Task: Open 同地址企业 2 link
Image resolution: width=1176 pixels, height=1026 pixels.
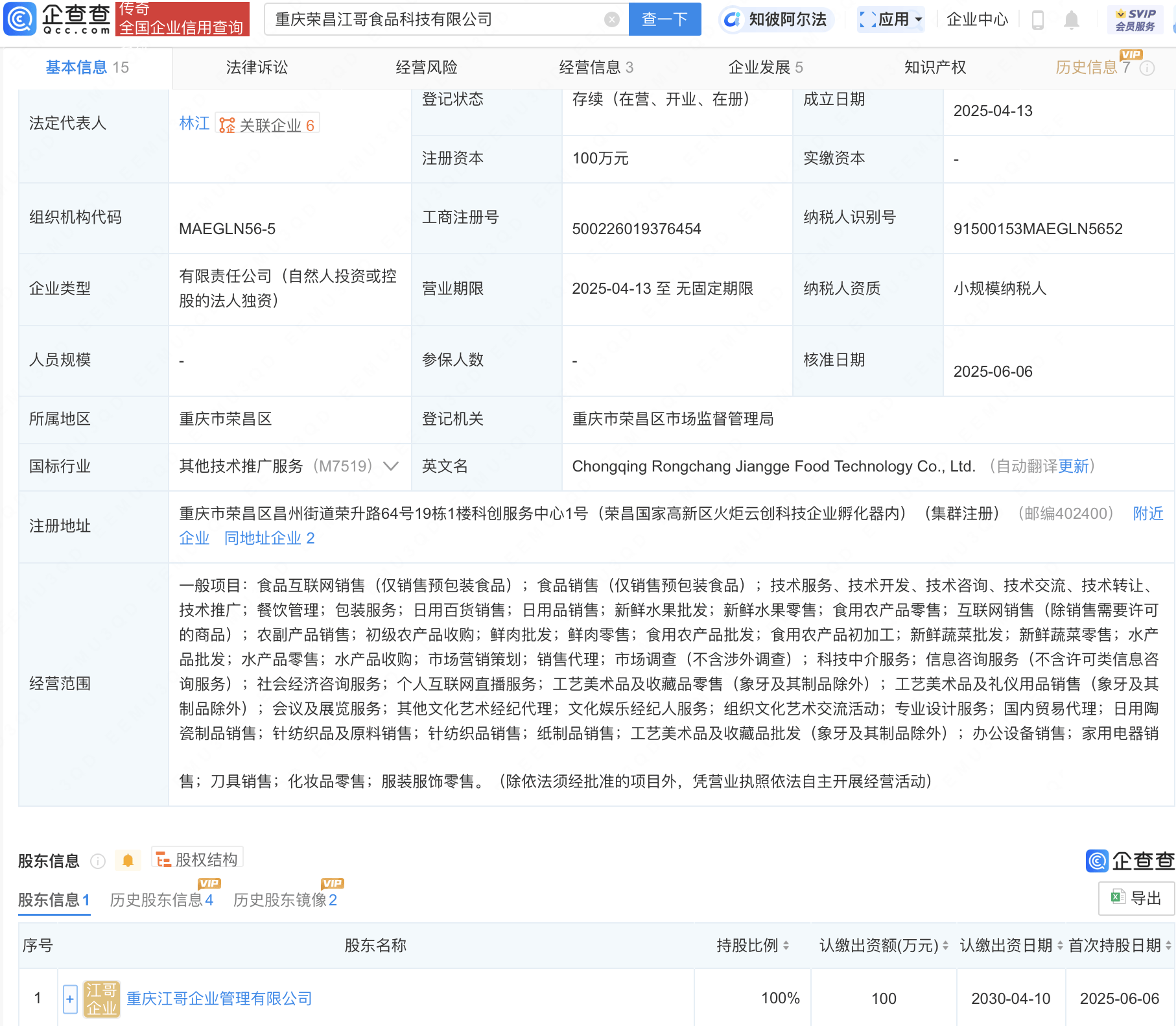Action: [269, 538]
